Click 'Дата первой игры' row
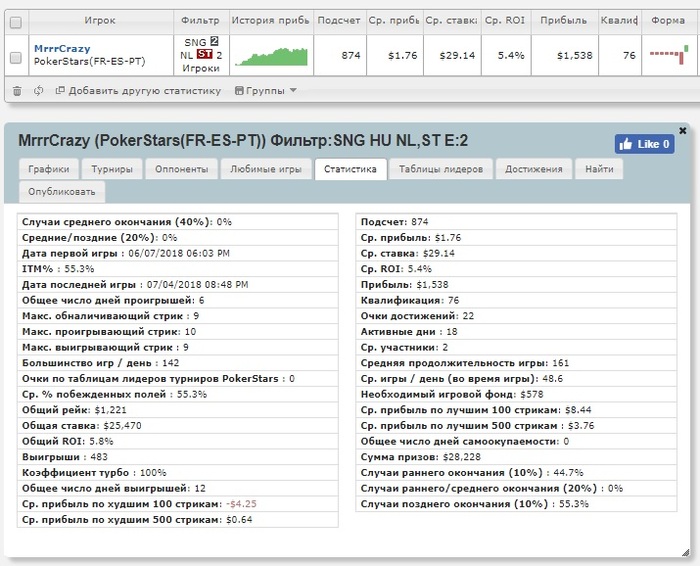This screenshot has height=566, width=700. (x=178, y=253)
